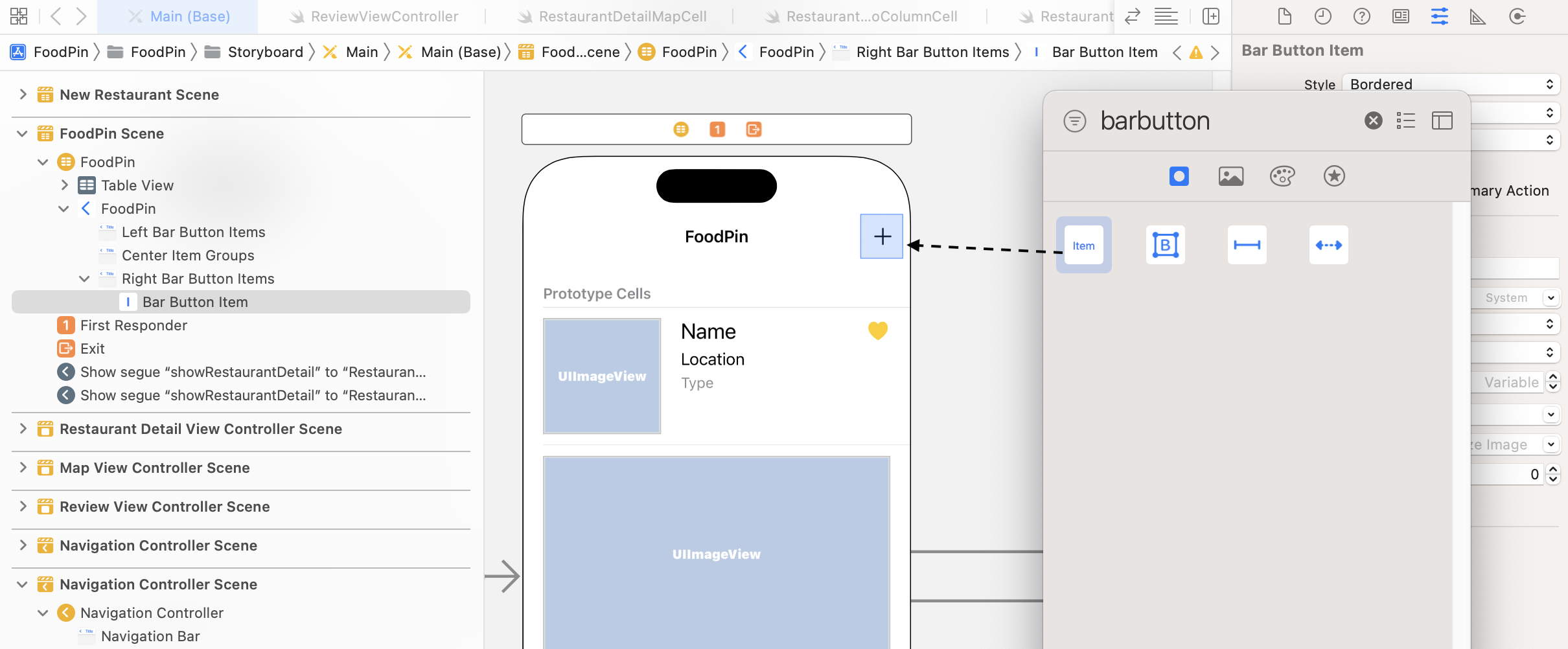
Task: Toggle list view in the library panel
Action: coord(1406,120)
